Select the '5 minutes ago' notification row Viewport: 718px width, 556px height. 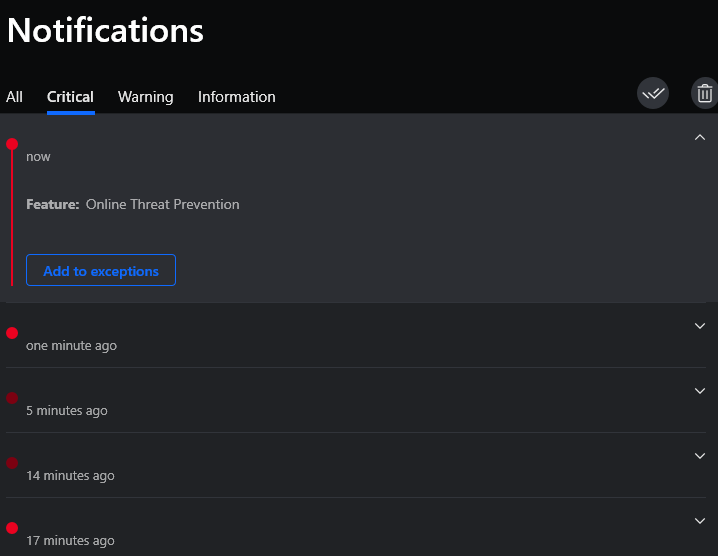[x=356, y=400]
